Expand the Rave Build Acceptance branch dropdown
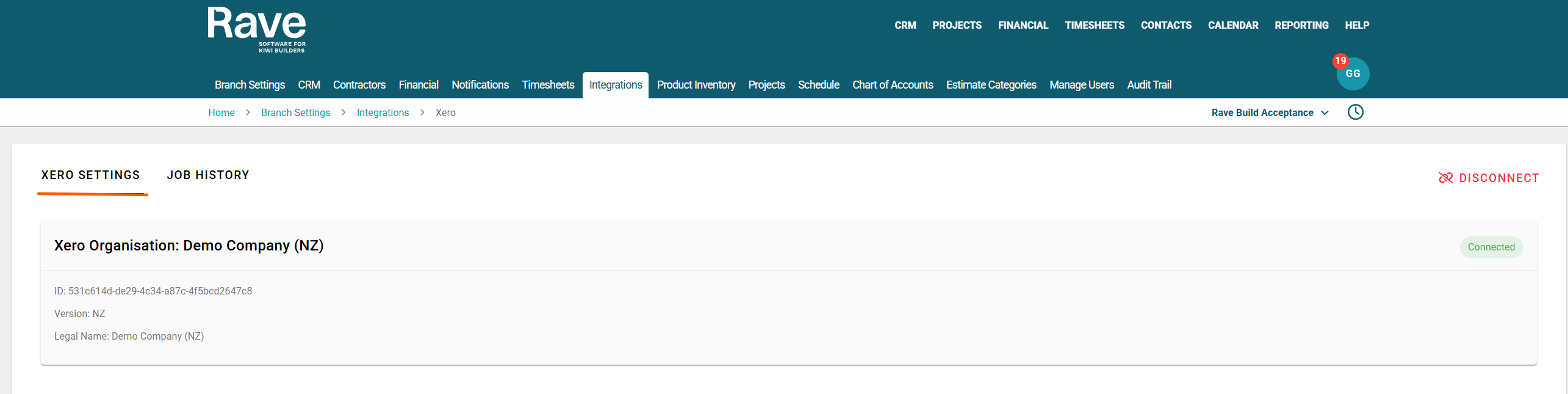Viewport: 1568px width, 394px height. point(1270,113)
